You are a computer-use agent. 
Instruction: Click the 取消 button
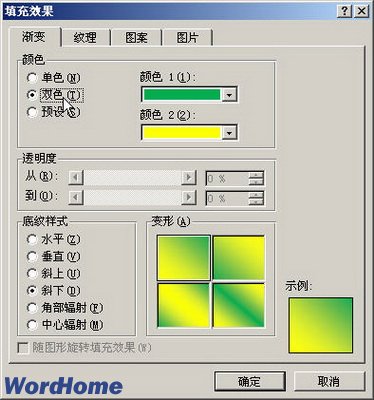[x=329, y=382]
